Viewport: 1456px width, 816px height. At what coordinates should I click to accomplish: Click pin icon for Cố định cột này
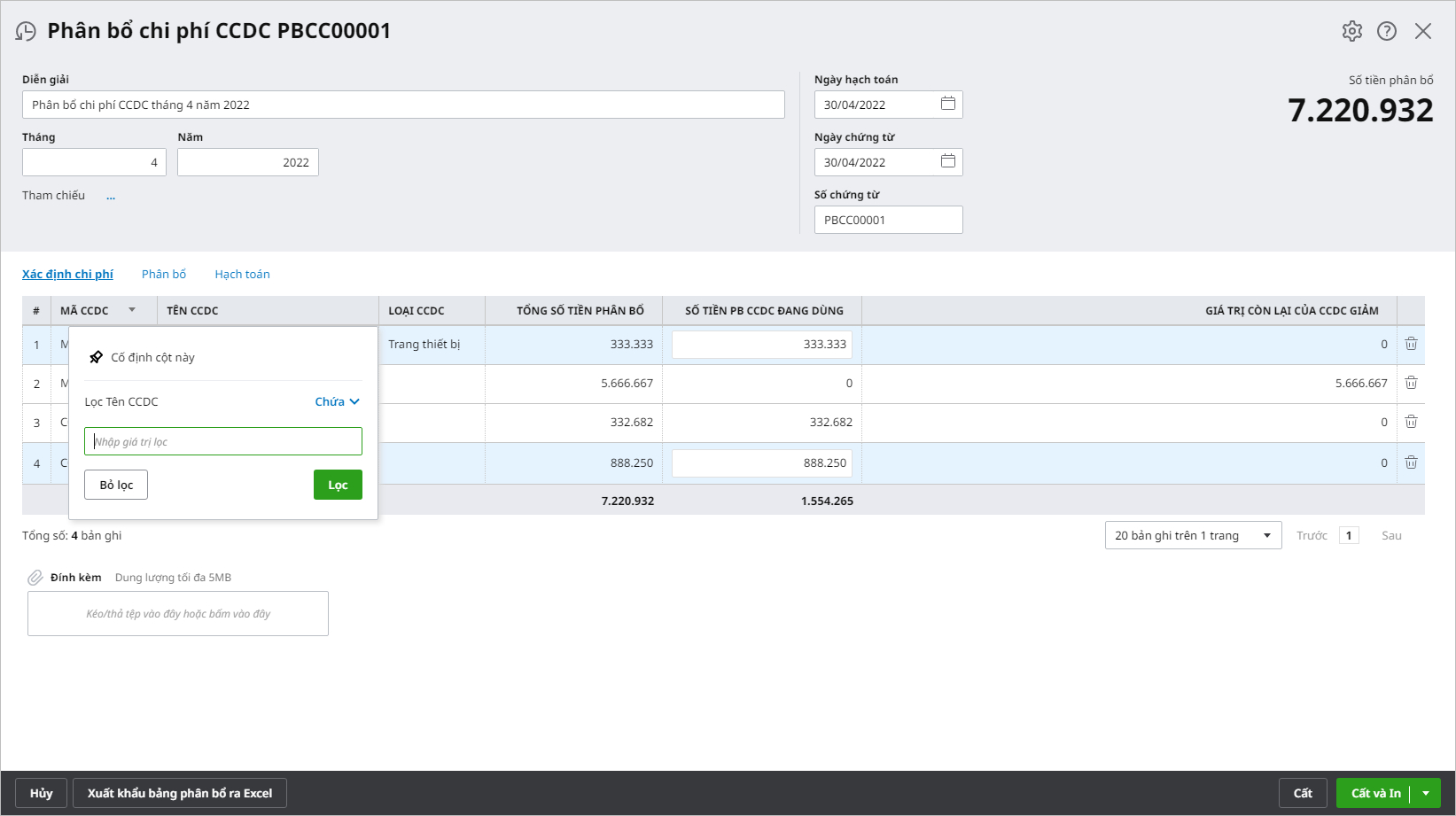click(x=96, y=357)
